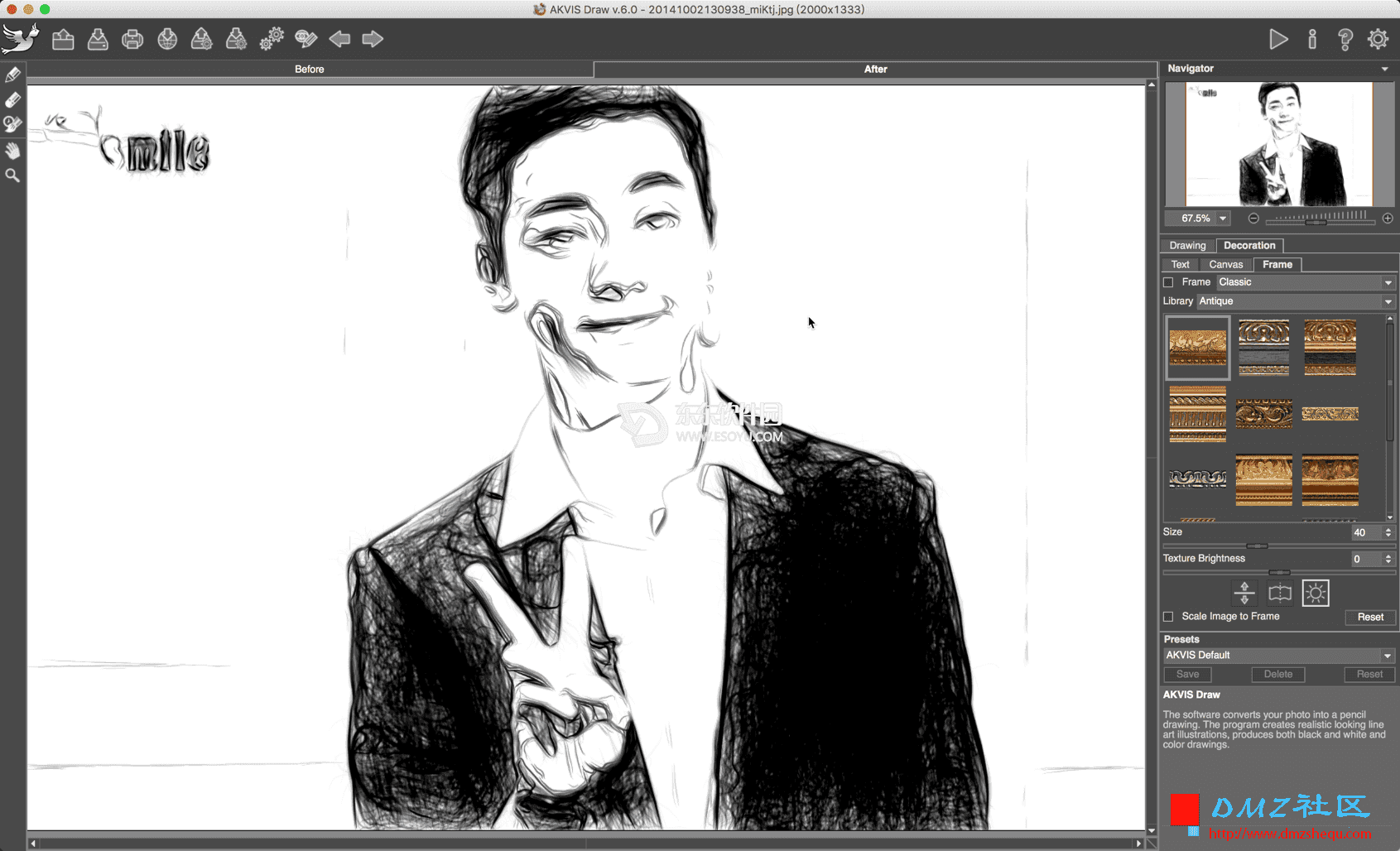Click the Texture Brightness value field

1366,559
